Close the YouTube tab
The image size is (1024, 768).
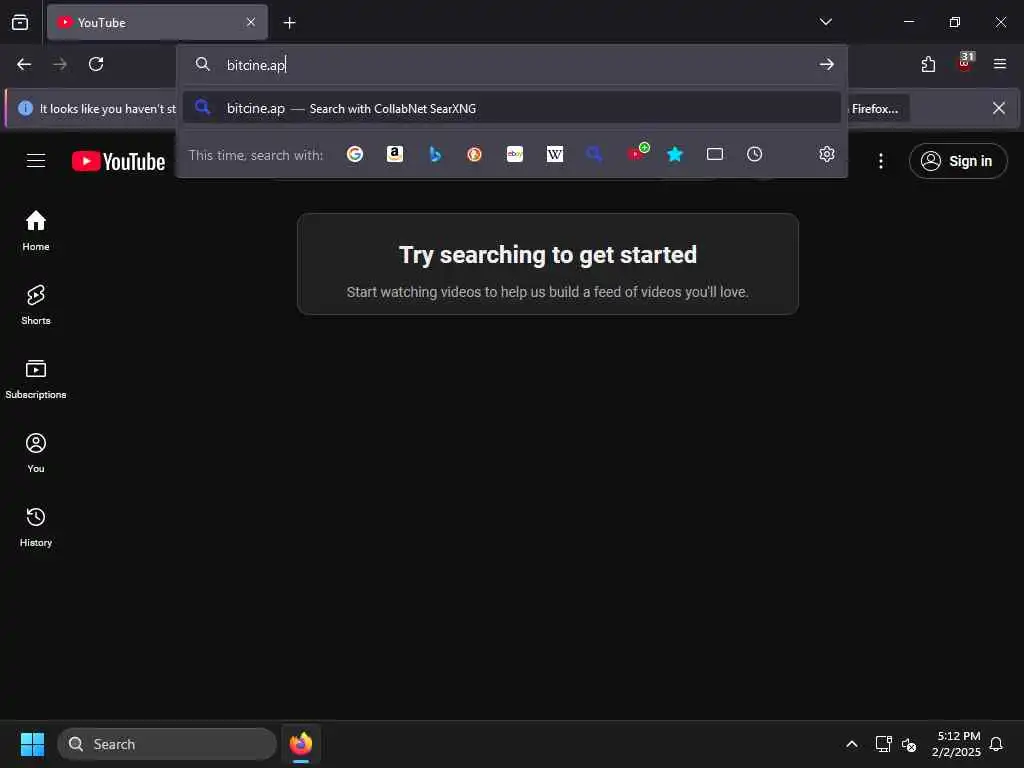pos(251,22)
